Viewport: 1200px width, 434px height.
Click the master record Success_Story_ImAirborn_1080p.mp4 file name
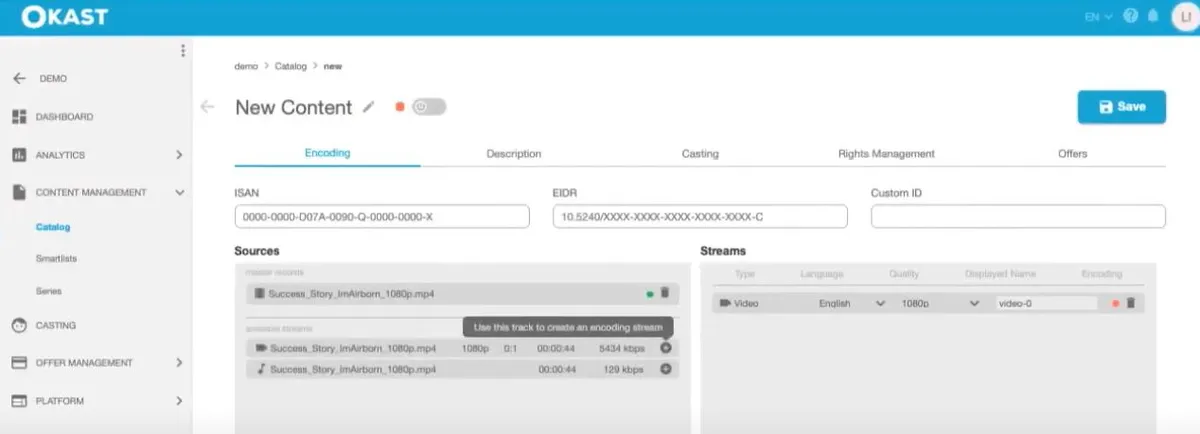(352, 294)
